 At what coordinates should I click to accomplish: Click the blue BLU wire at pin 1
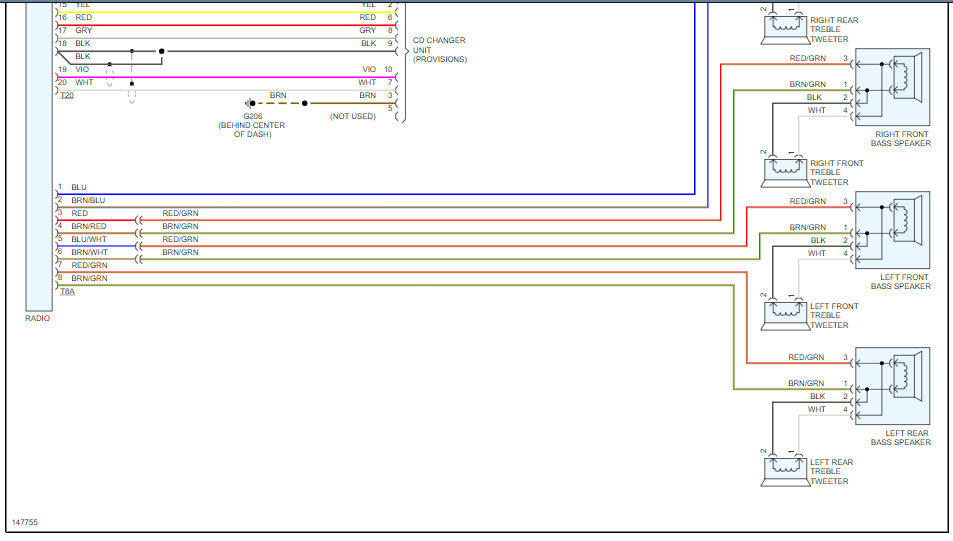click(x=376, y=195)
